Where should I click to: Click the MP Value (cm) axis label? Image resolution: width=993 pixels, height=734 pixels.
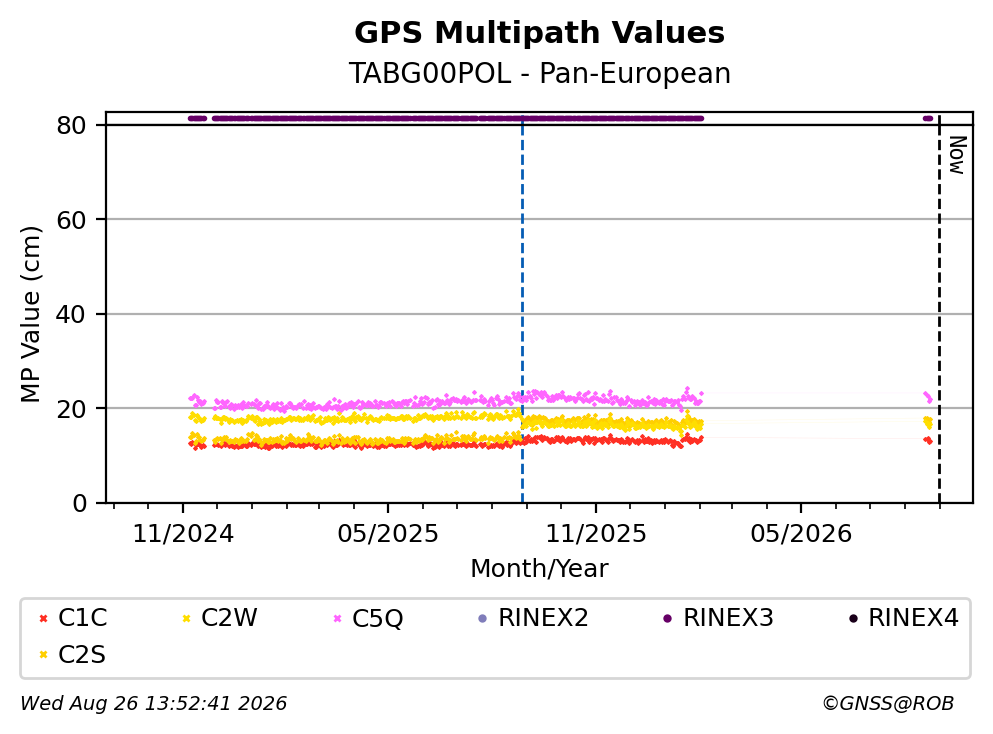click(x=30, y=314)
